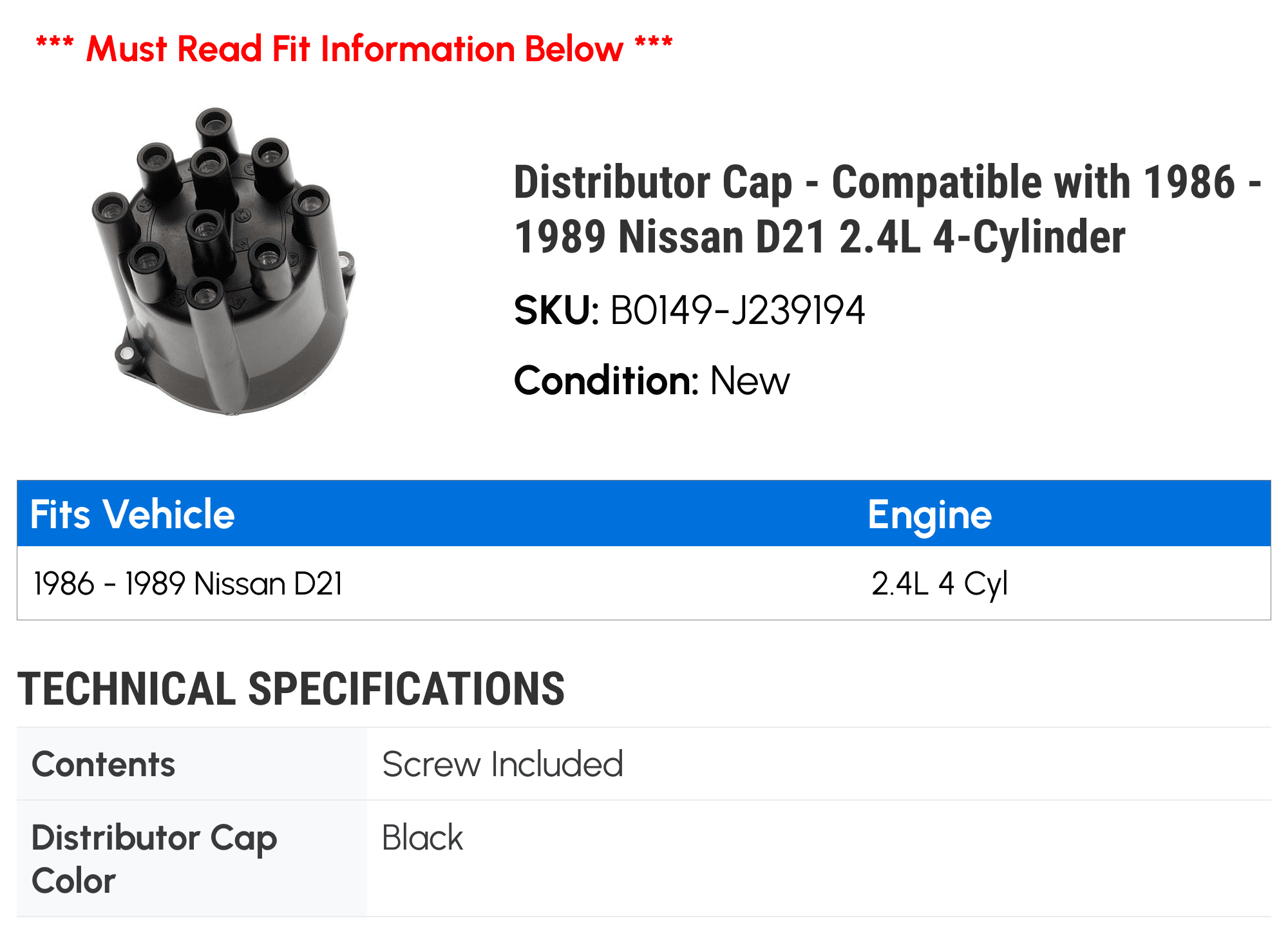The width and height of the screenshot is (1288, 934).
Task: Click the Condition New text
Action: coord(750,380)
